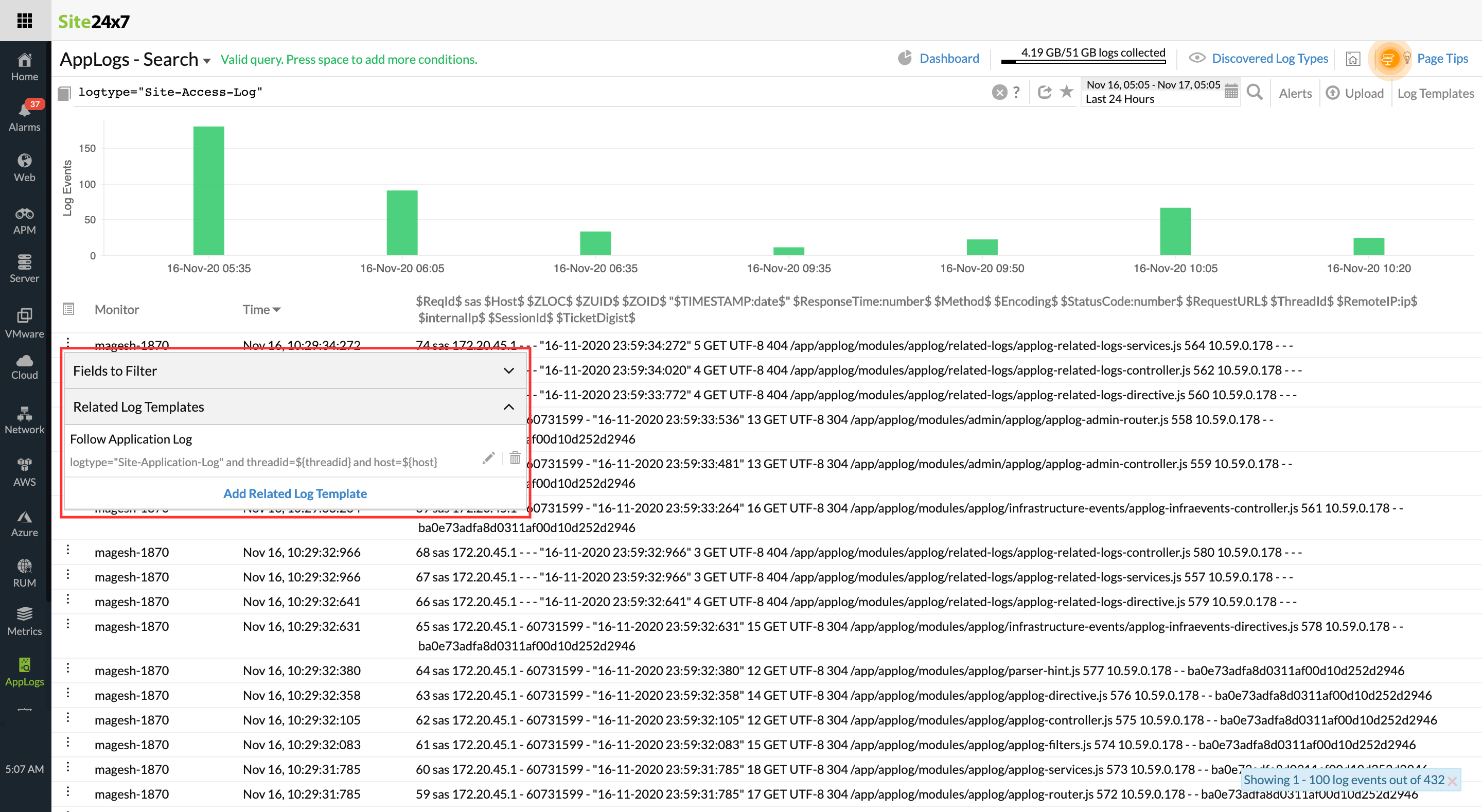
Task: Open the Log Templates tab
Action: pos(1435,93)
